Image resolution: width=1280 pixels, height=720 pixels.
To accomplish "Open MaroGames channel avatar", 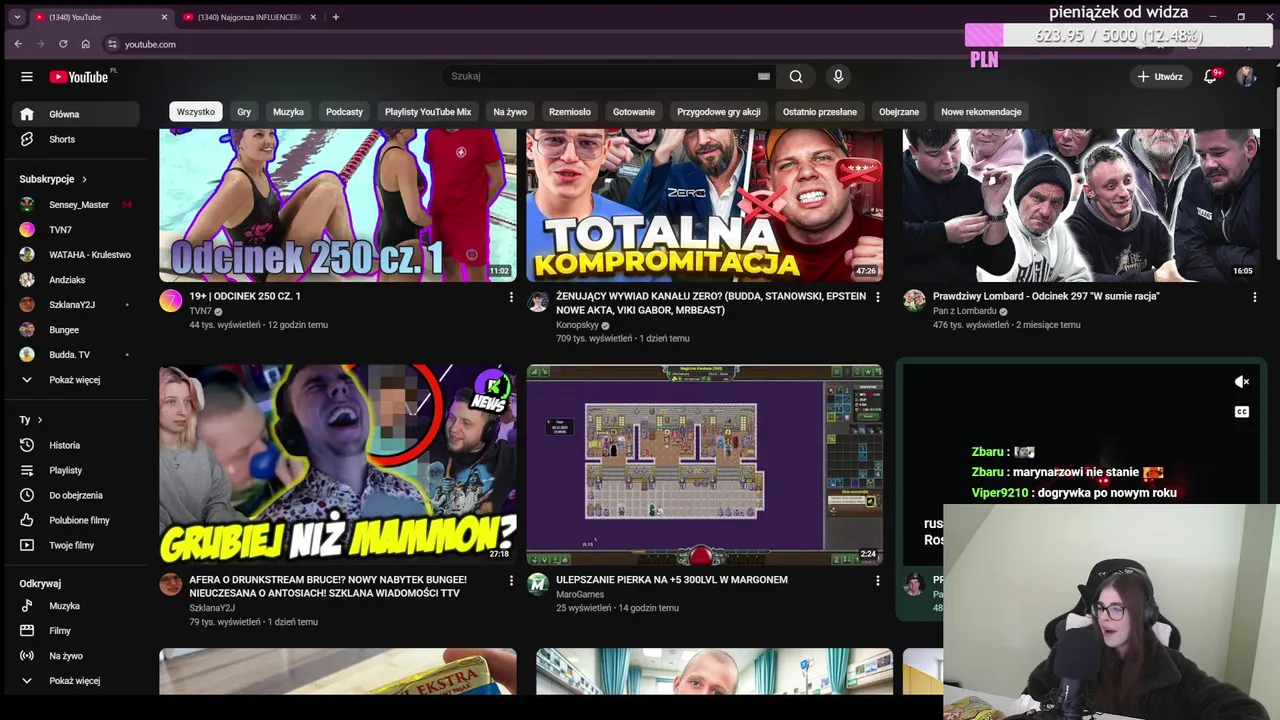I will tap(538, 584).
